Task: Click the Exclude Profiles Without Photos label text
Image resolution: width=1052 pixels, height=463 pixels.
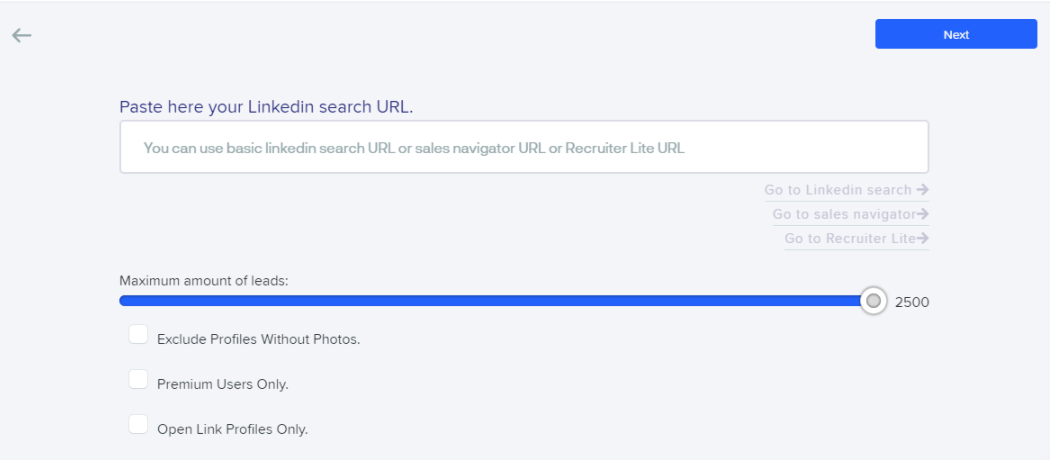Action: 258,340
